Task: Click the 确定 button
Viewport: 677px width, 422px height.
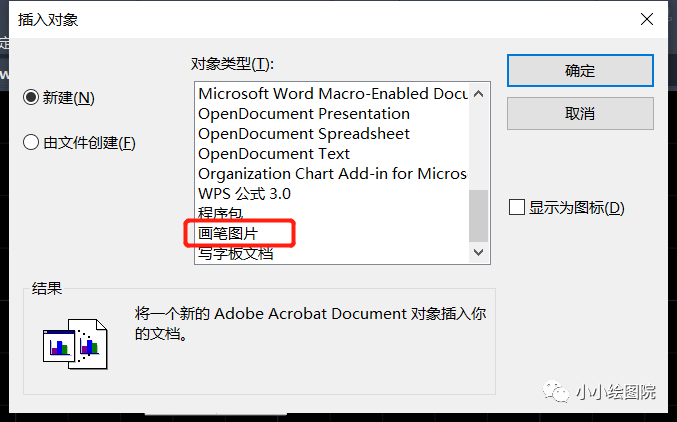Action: coord(580,70)
